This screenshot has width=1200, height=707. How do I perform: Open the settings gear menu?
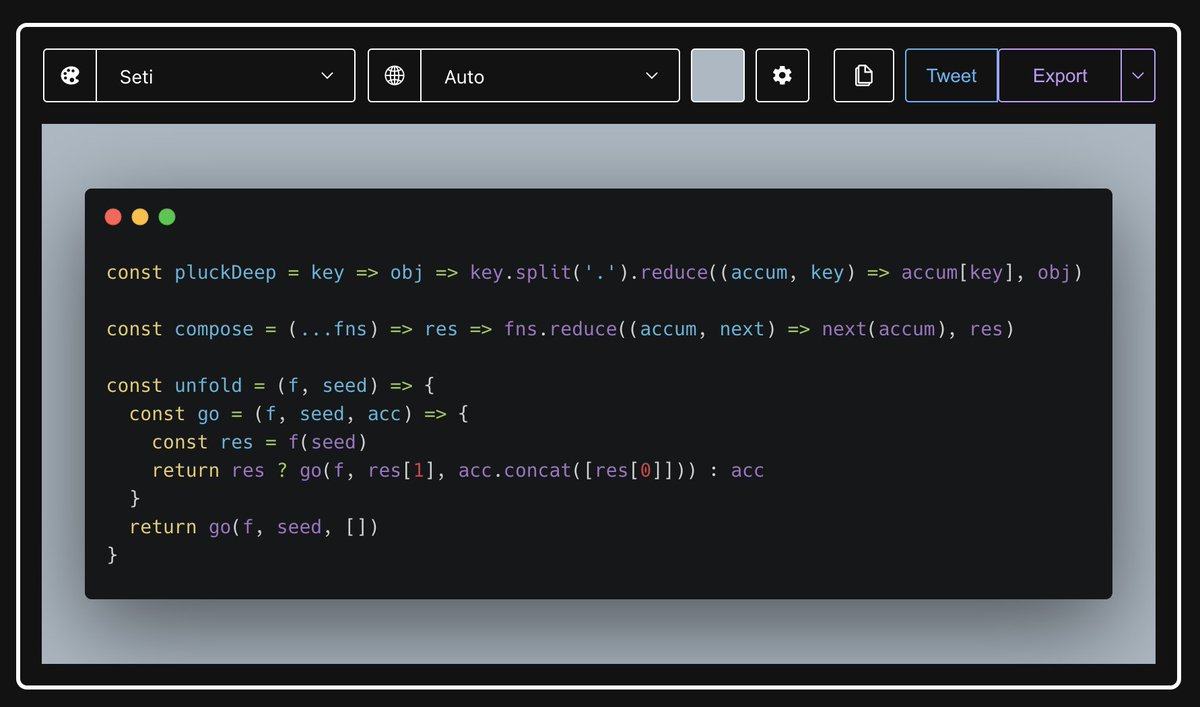(x=782, y=75)
